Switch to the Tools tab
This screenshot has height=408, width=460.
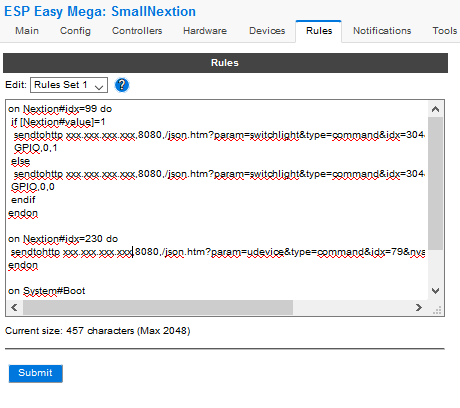click(x=445, y=31)
